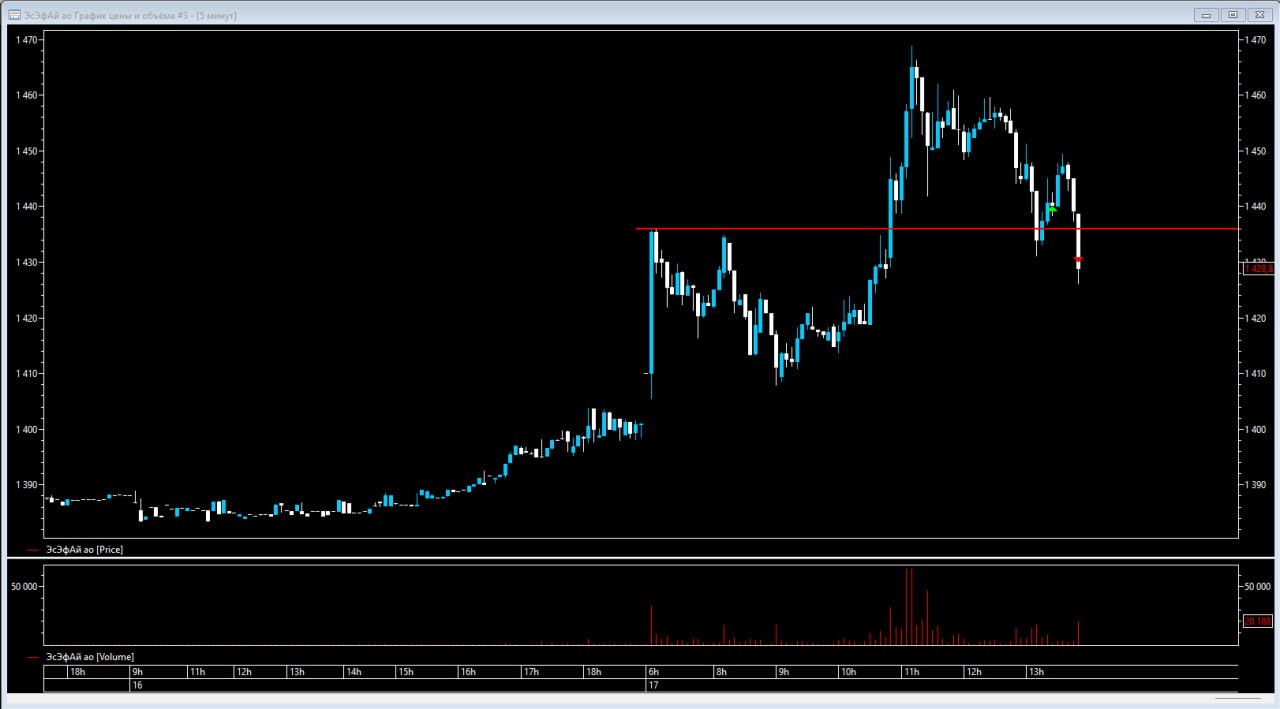Click date label 16 on the time axis

coord(138,686)
